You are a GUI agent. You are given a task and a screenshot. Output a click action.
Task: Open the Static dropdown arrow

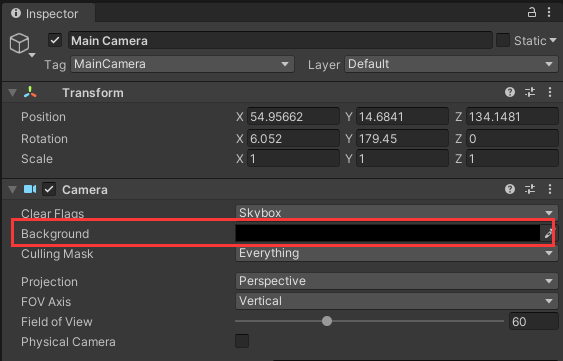tap(553, 40)
